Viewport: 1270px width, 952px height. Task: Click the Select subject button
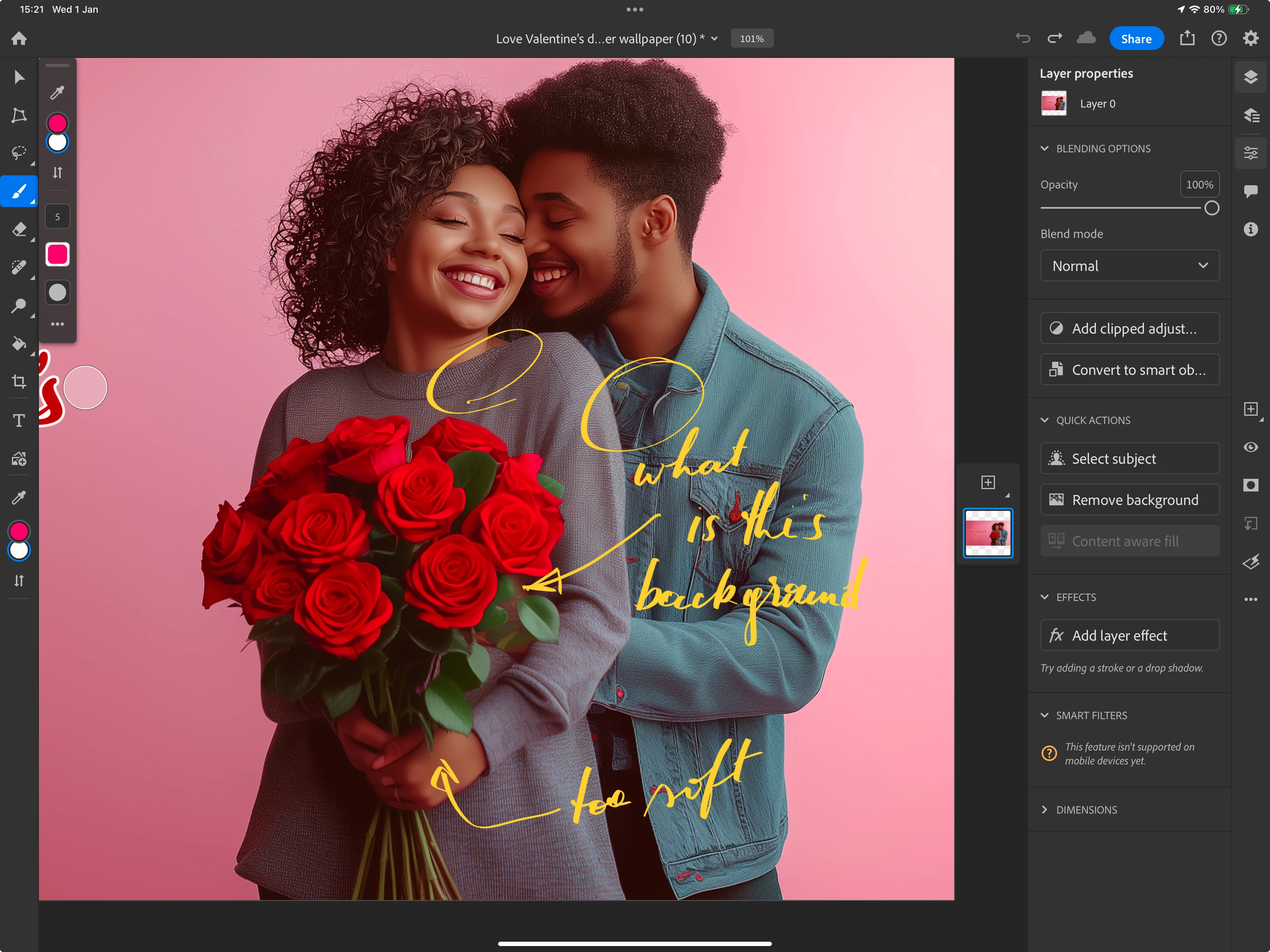(x=1130, y=459)
